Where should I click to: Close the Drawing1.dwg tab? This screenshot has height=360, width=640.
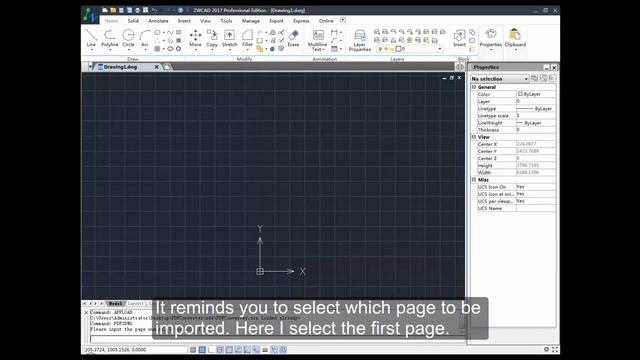tap(156, 67)
